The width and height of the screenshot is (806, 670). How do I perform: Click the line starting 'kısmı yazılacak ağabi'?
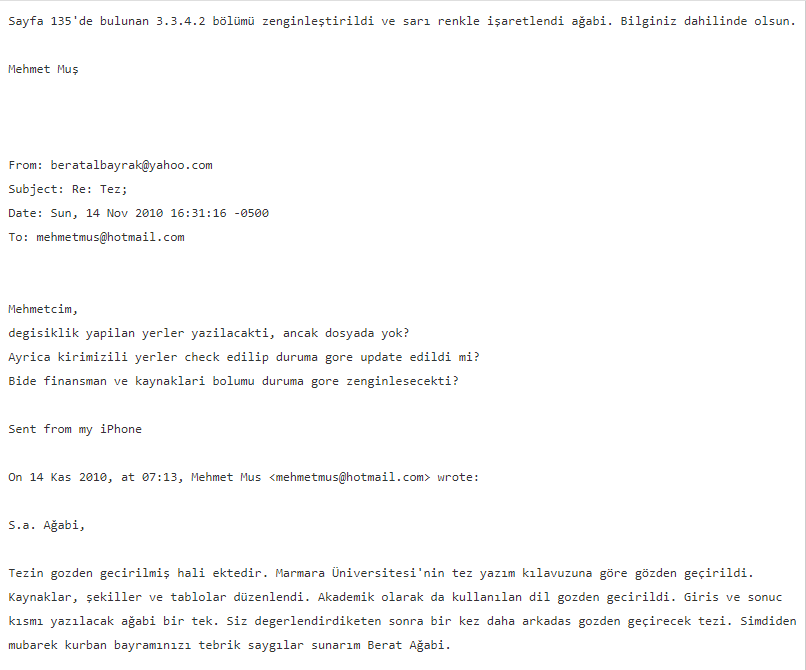[402, 621]
